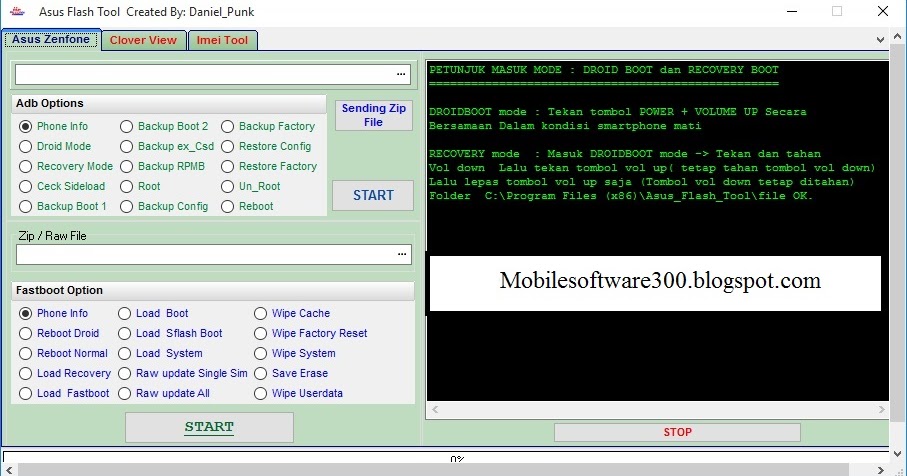Click the 'Fastboot Option' group heading
Image resolution: width=907 pixels, height=476 pixels.
pos(59,290)
